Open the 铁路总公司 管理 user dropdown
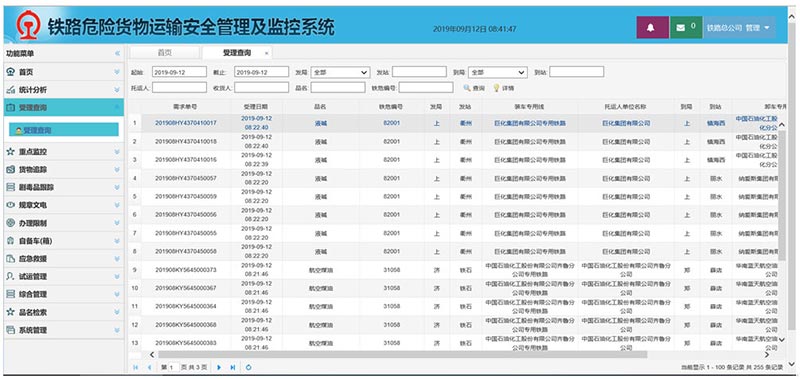Viewport: 800px width, 379px height. (738, 28)
